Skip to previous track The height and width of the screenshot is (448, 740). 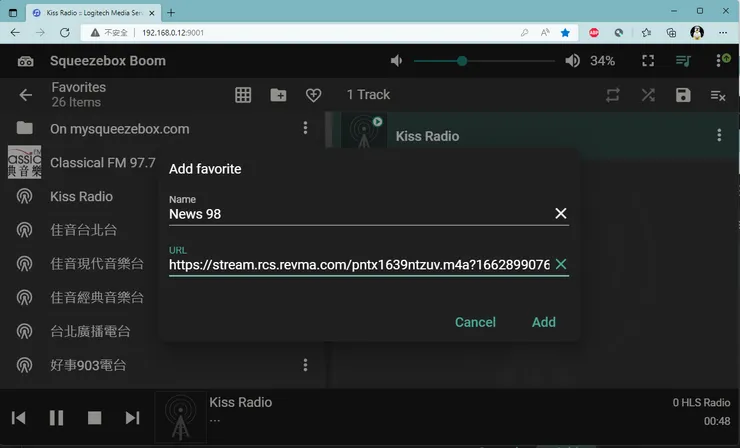(x=18, y=418)
